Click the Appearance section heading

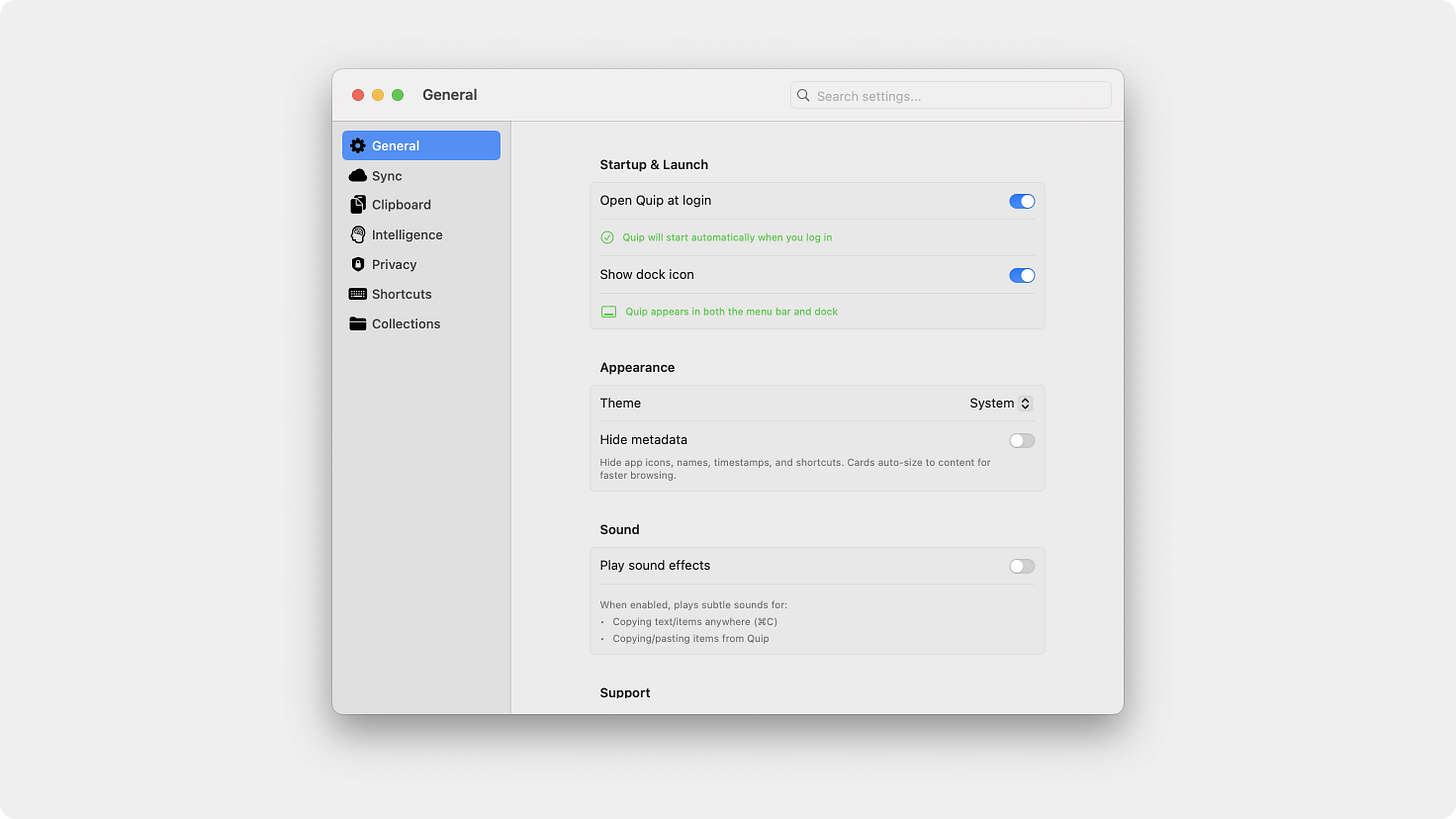click(637, 368)
